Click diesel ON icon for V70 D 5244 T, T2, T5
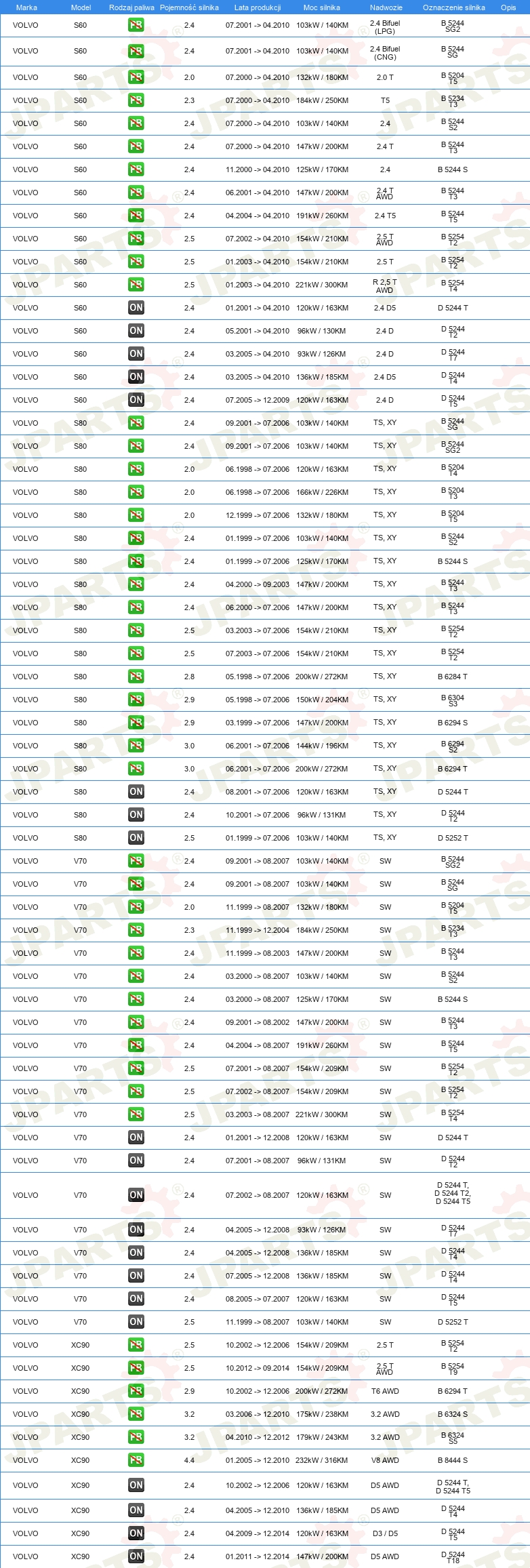The height and width of the screenshot is (1568, 530). click(x=136, y=1195)
